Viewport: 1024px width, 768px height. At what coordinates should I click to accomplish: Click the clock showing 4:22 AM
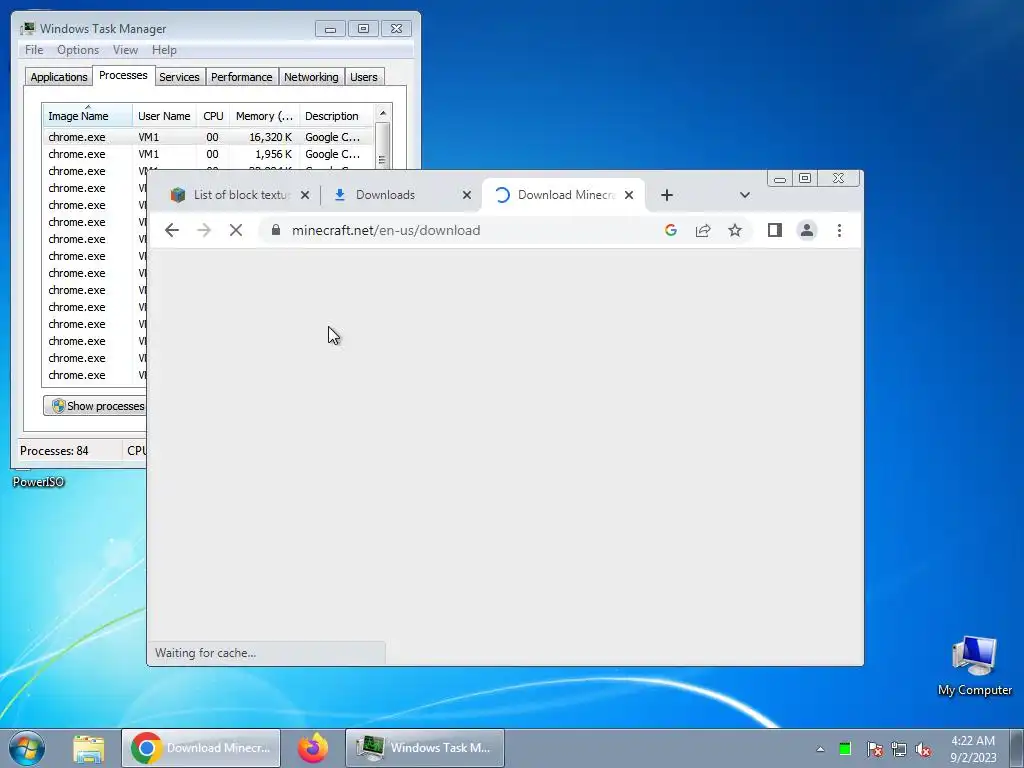coord(973,749)
